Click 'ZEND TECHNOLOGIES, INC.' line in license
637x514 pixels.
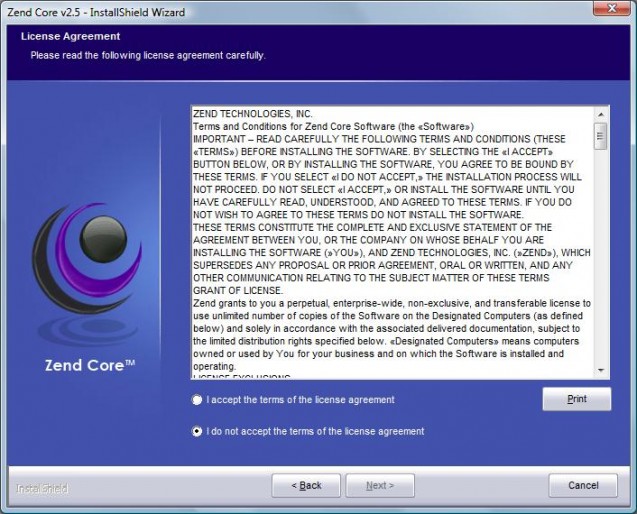pyautogui.click(x=252, y=114)
